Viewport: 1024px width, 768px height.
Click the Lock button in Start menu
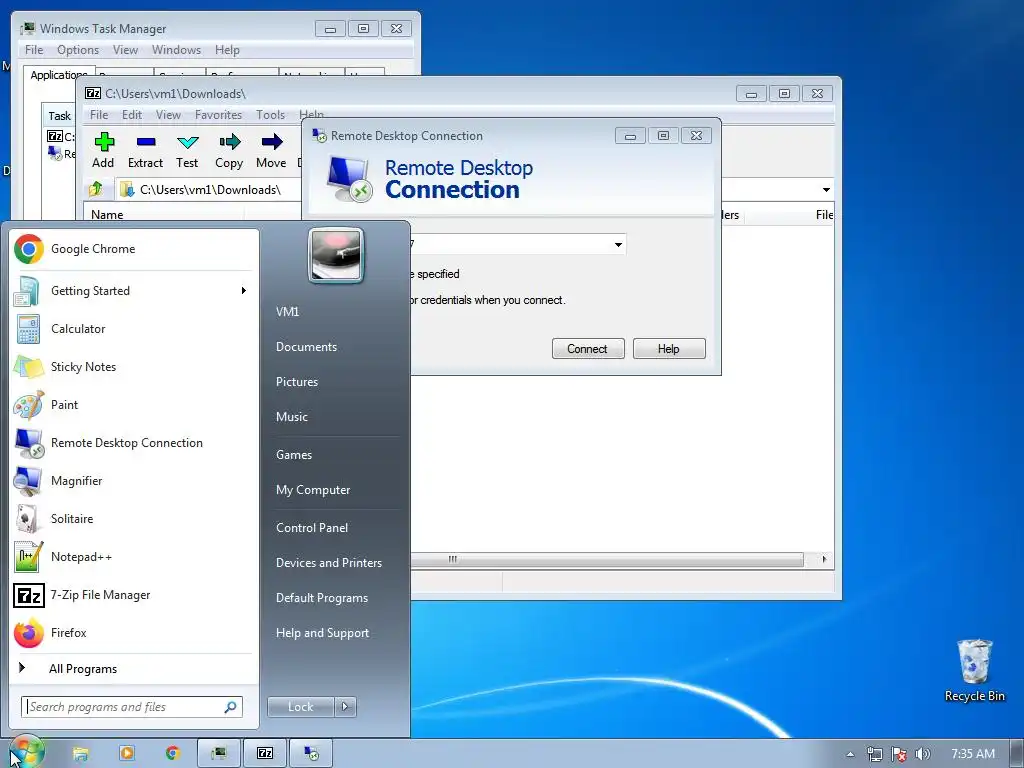(300, 707)
